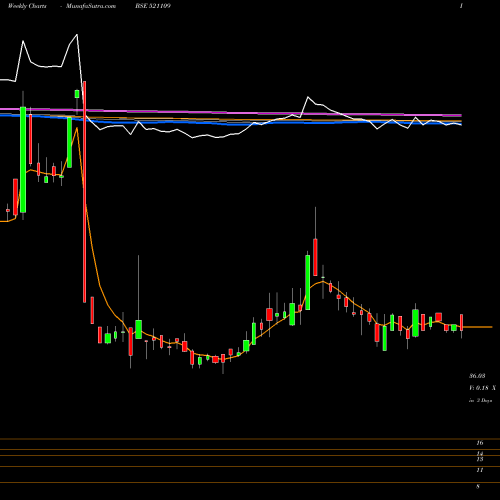Click the "36.03" price value
This screenshot has width=500, height=500.
click(x=477, y=376)
